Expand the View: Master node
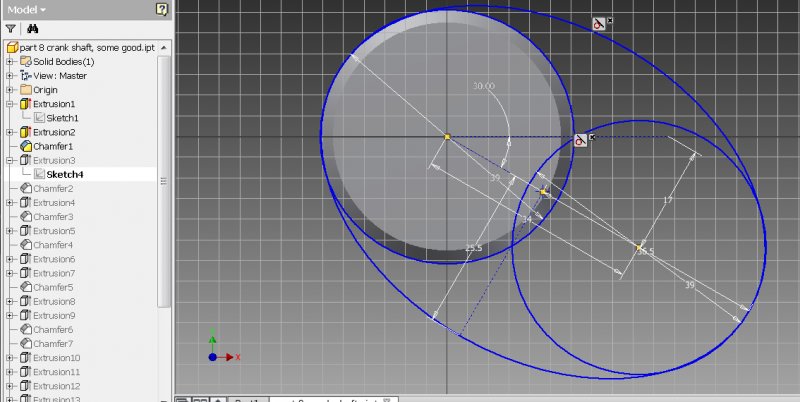The height and width of the screenshot is (402, 800). click(10, 76)
